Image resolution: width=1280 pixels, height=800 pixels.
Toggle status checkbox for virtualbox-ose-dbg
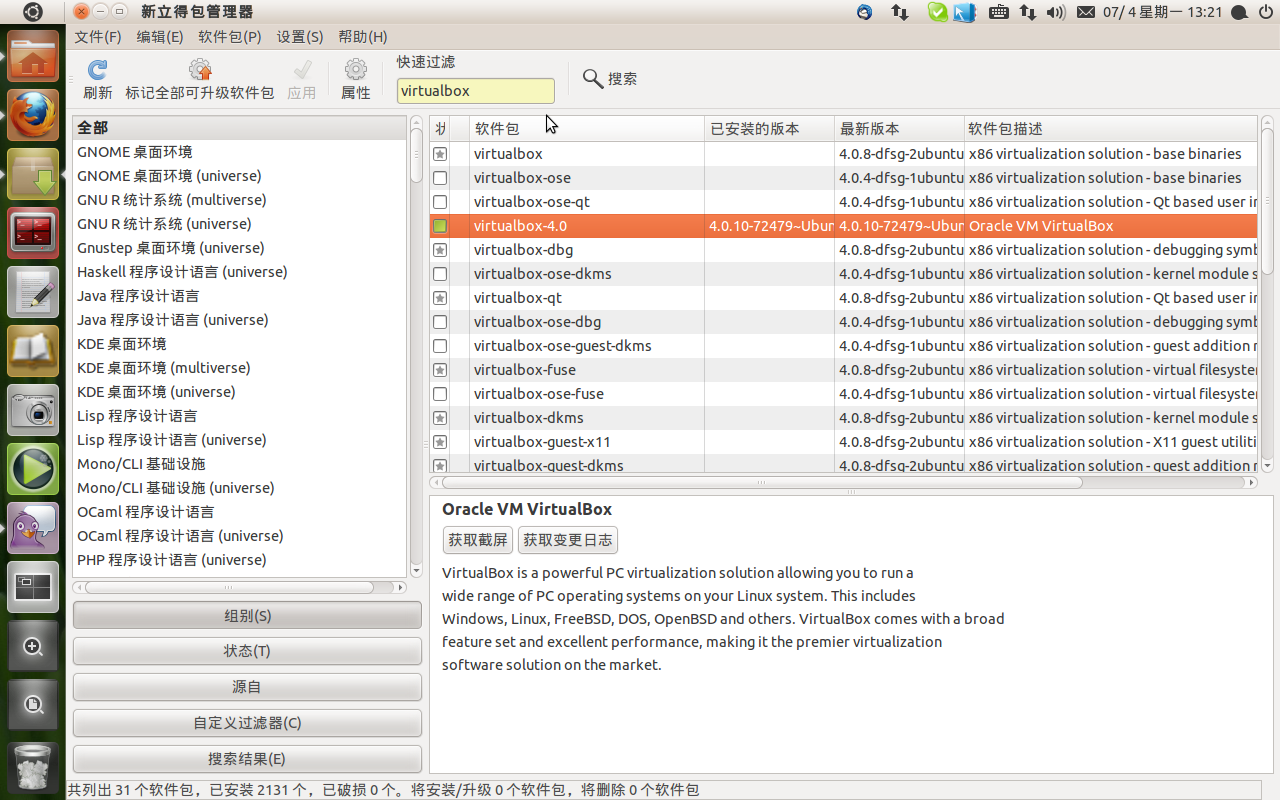click(440, 322)
